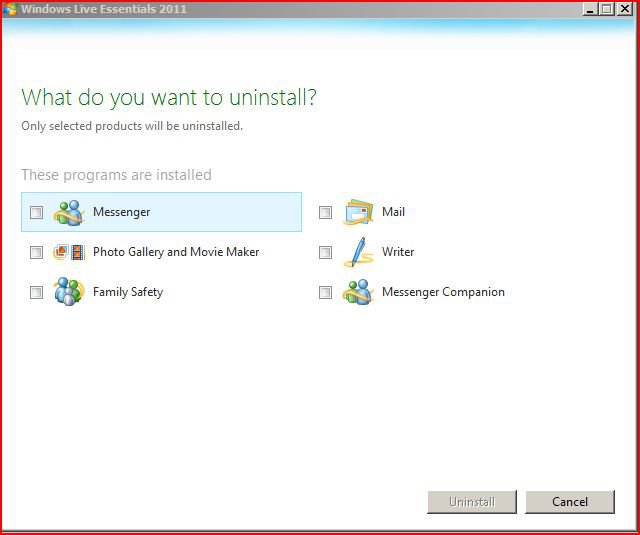This screenshot has height=535, width=640.
Task: Click the Family Safety icon
Action: pos(69,292)
